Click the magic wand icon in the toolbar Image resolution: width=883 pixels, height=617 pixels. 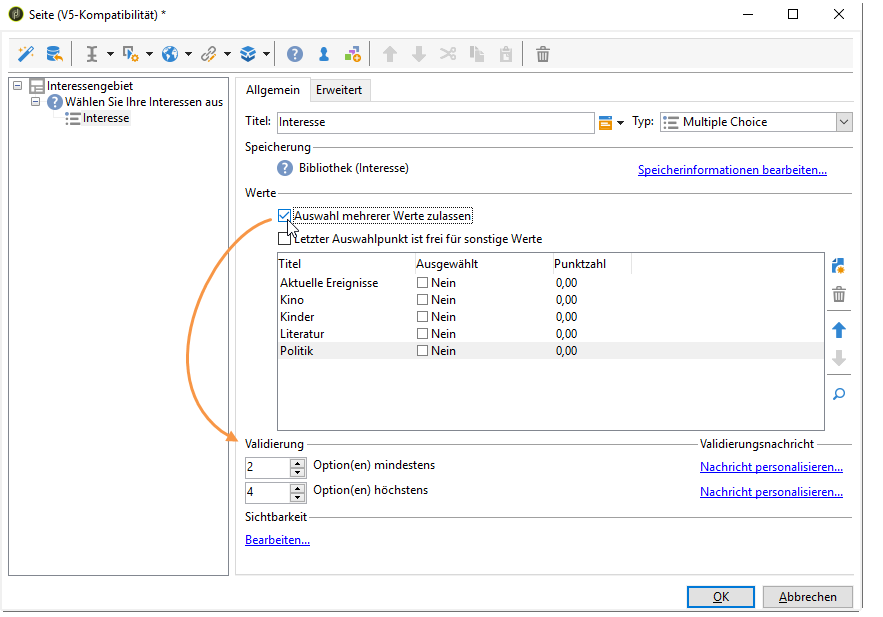(26, 54)
